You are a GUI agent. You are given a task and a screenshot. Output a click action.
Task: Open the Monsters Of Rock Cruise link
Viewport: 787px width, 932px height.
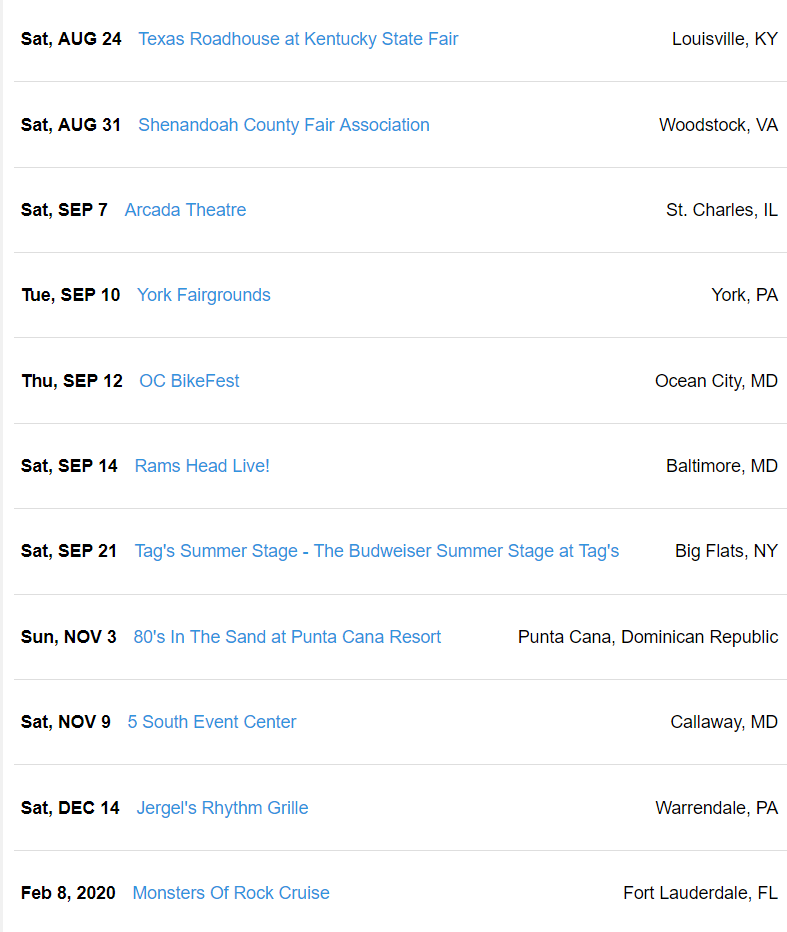[x=231, y=893]
